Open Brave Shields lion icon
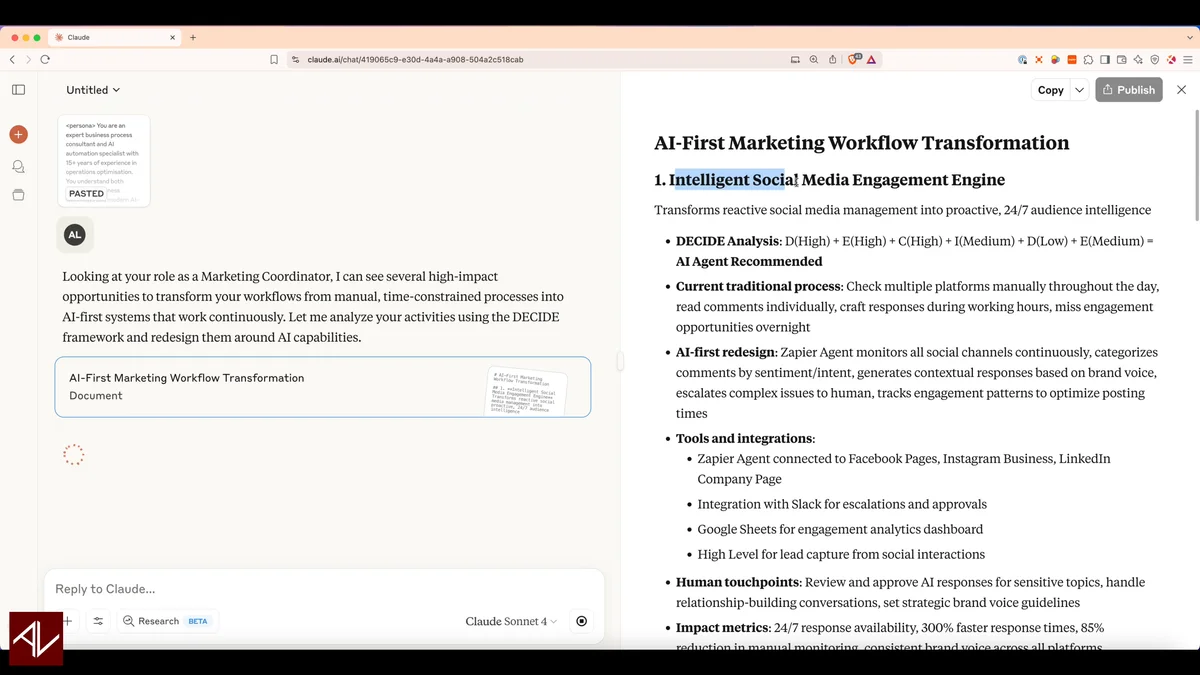 tap(853, 60)
